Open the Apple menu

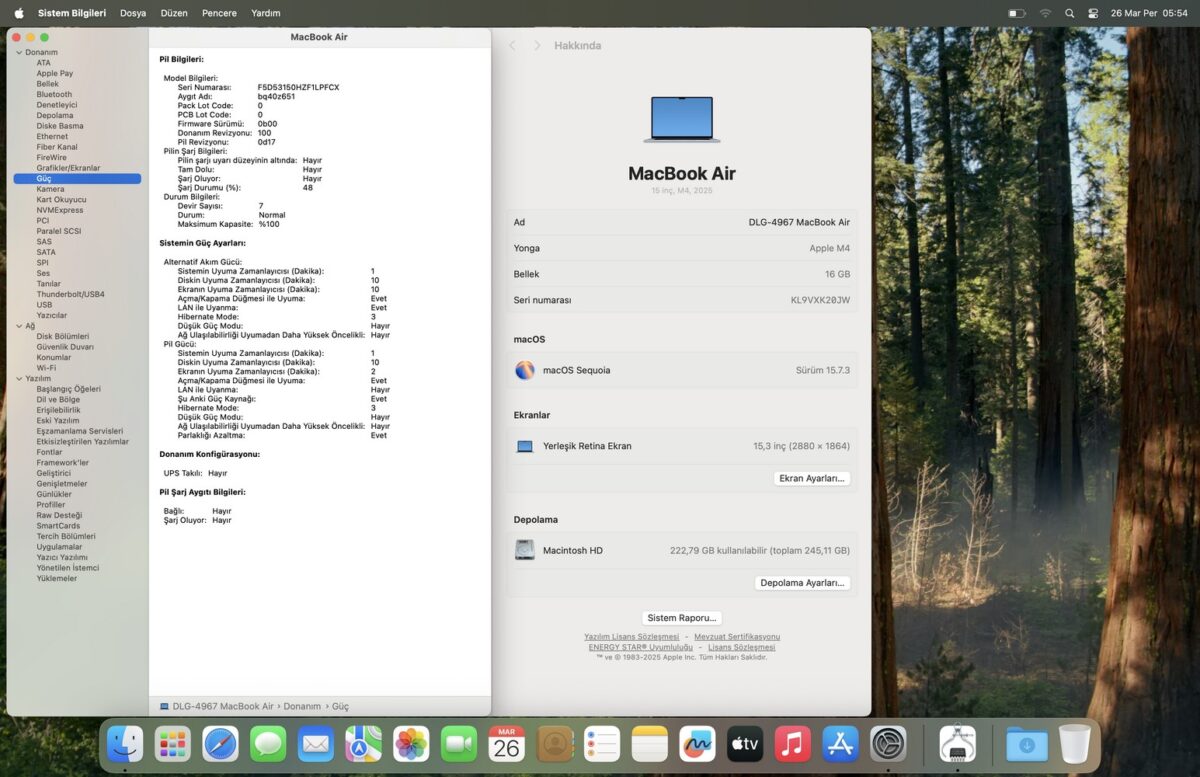pos(18,13)
